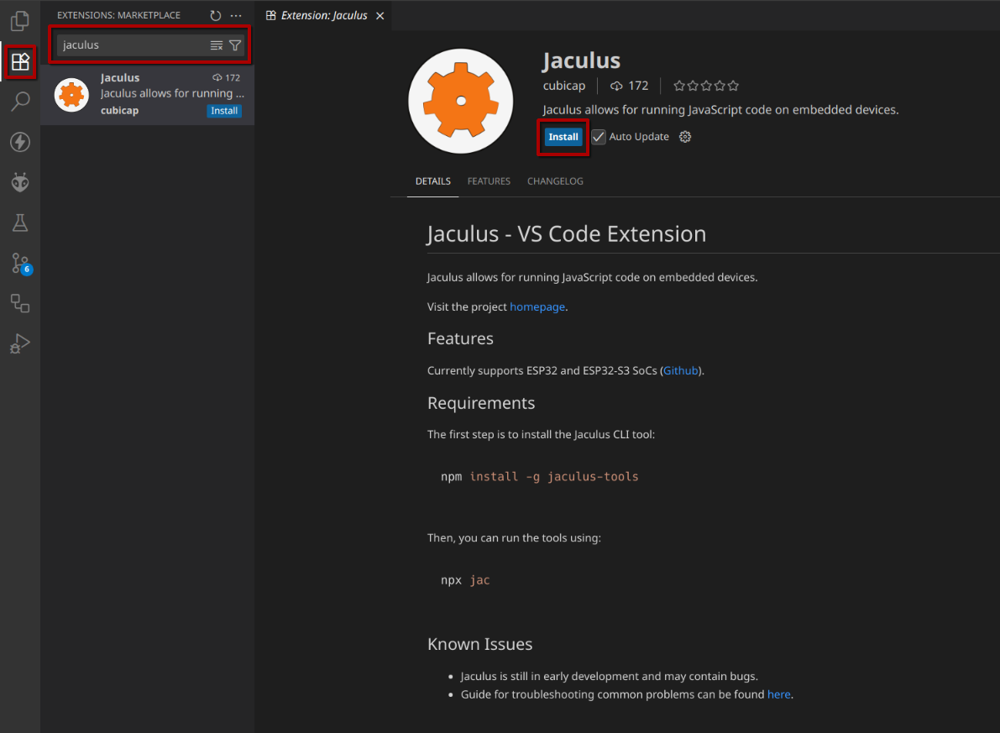Open the Search view in activity bar
Screen dimensions: 1000x733
(20, 101)
